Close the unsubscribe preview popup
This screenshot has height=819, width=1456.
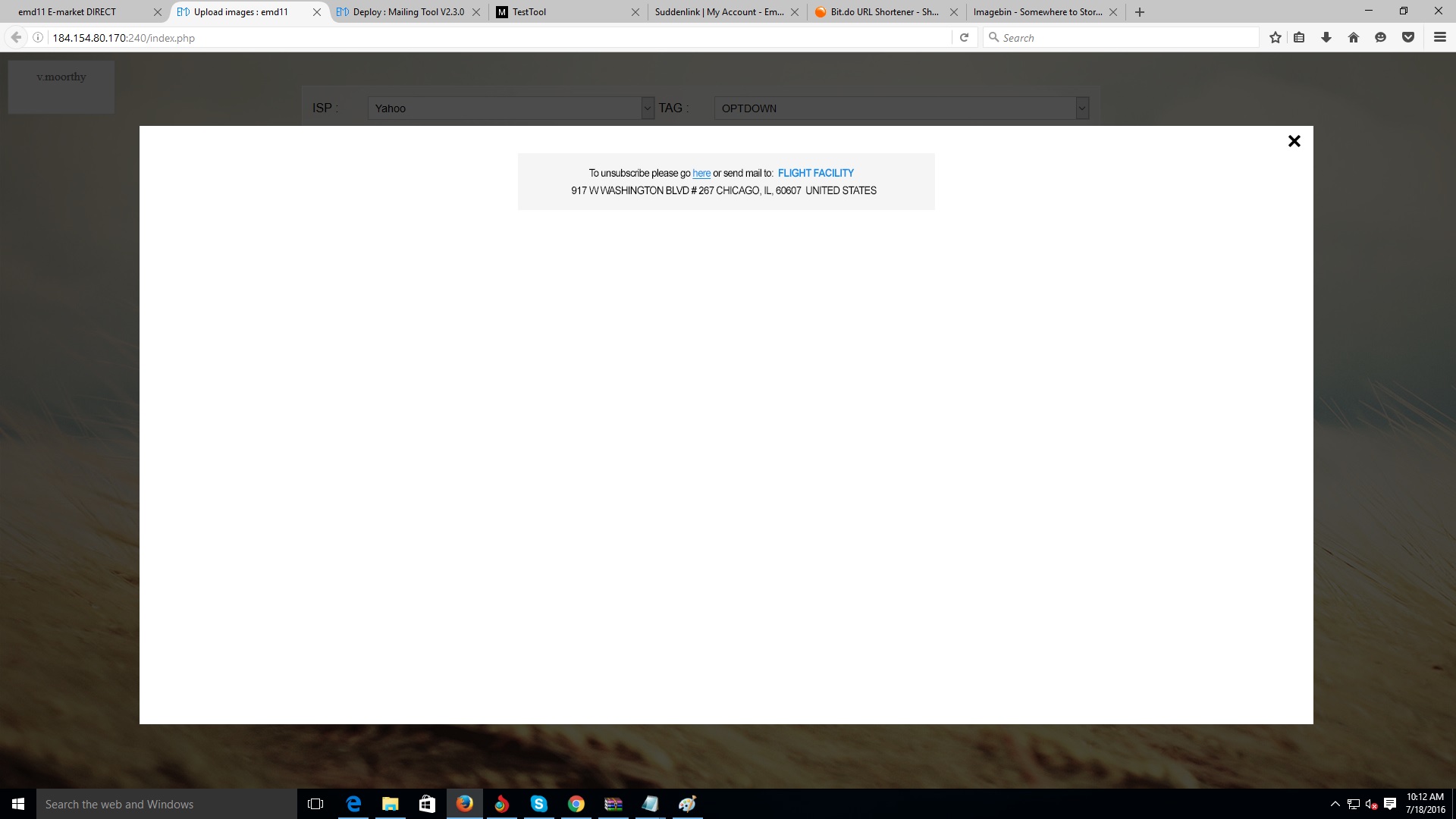pyautogui.click(x=1294, y=141)
